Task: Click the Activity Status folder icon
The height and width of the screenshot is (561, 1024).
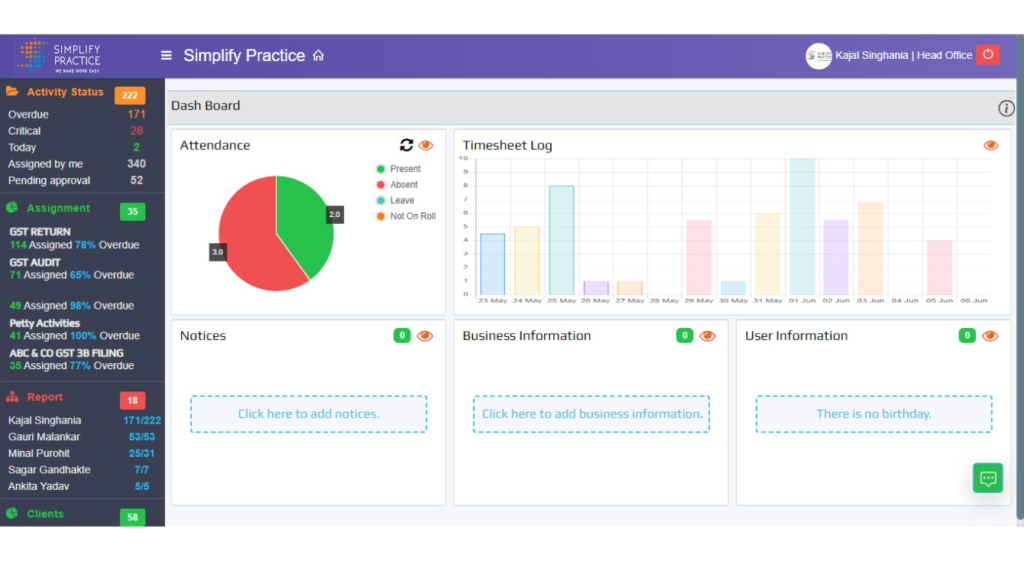Action: 12,91
